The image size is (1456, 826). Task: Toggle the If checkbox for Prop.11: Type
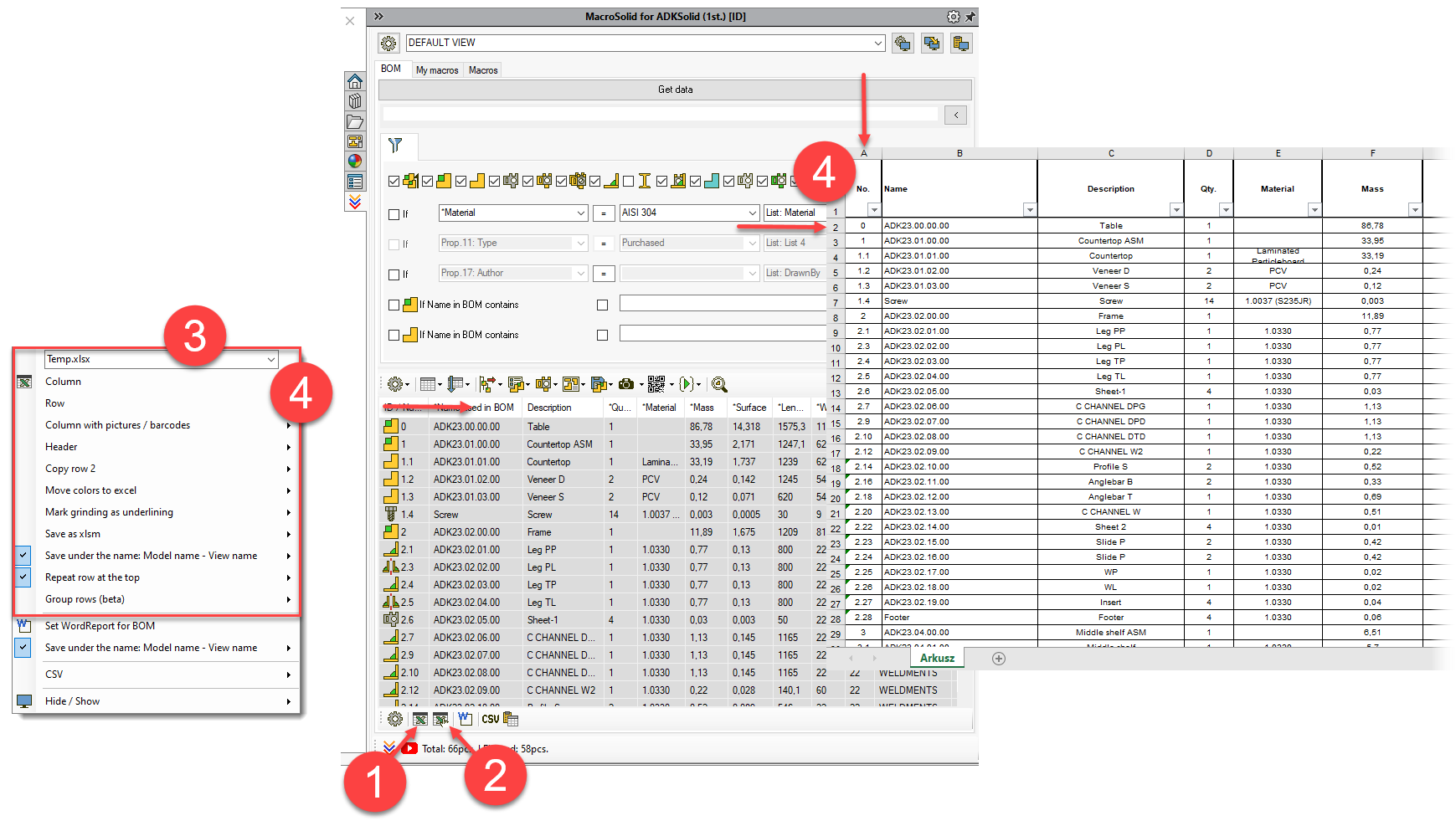coord(394,244)
